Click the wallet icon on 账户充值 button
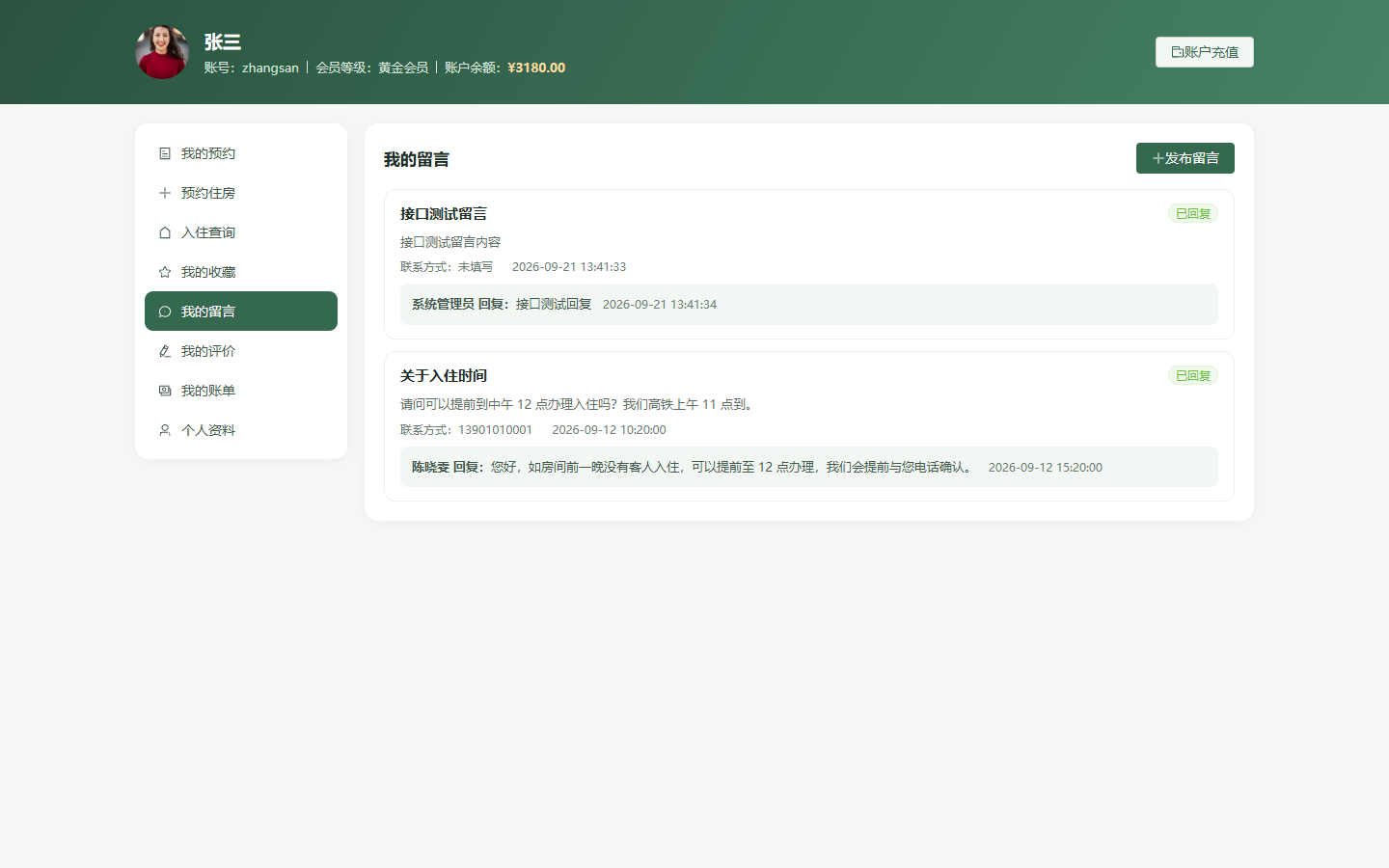1389x868 pixels. (x=1177, y=52)
